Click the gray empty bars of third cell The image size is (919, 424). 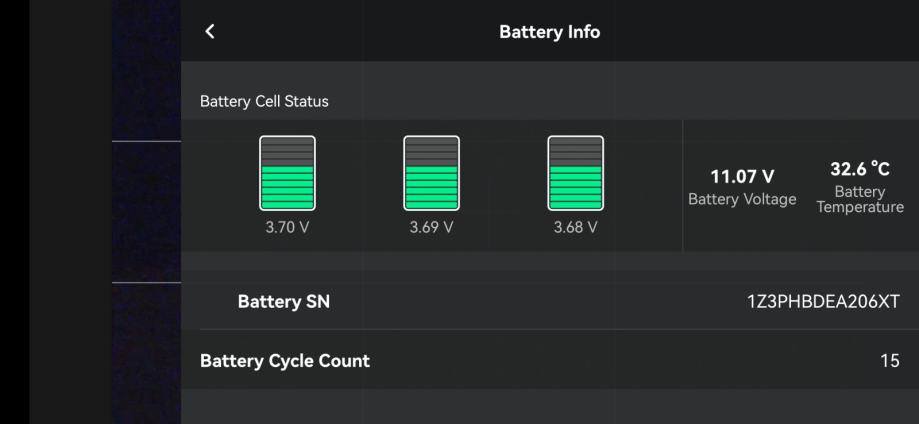click(575, 153)
